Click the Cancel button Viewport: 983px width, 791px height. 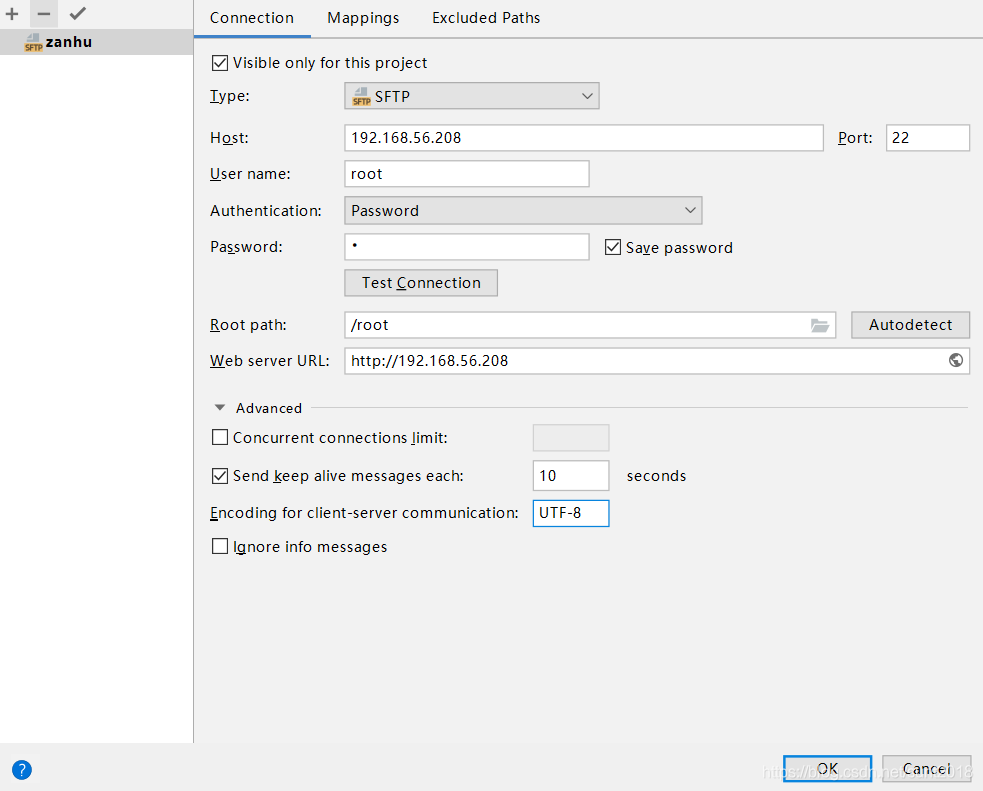[x=927, y=768]
